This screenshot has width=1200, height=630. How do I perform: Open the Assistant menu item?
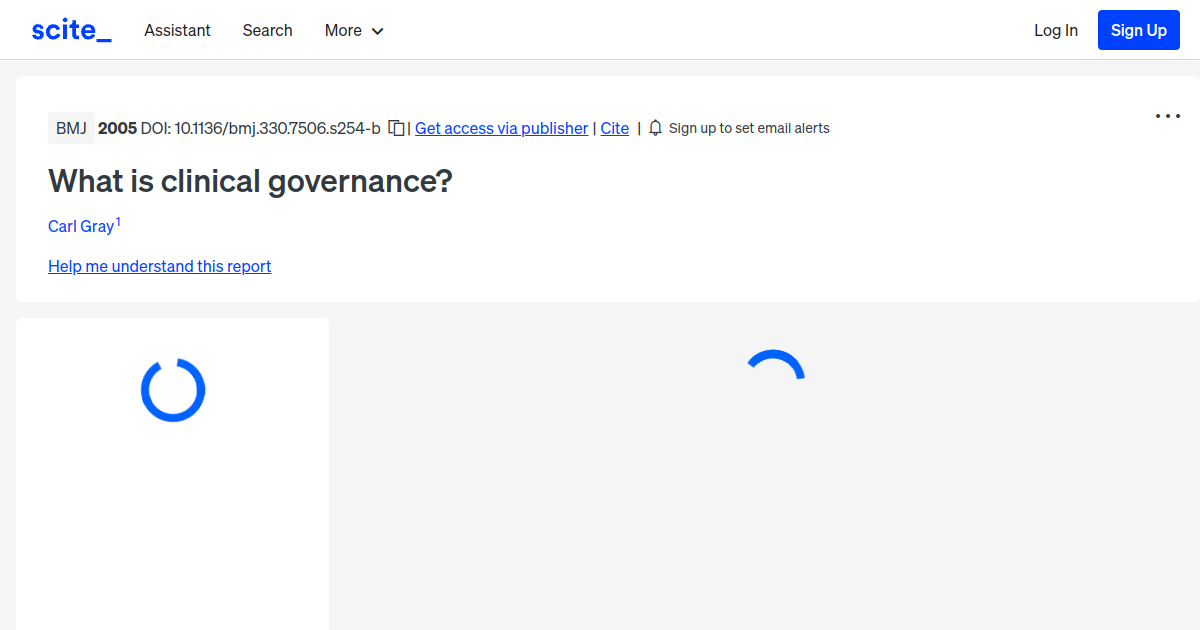click(x=177, y=30)
